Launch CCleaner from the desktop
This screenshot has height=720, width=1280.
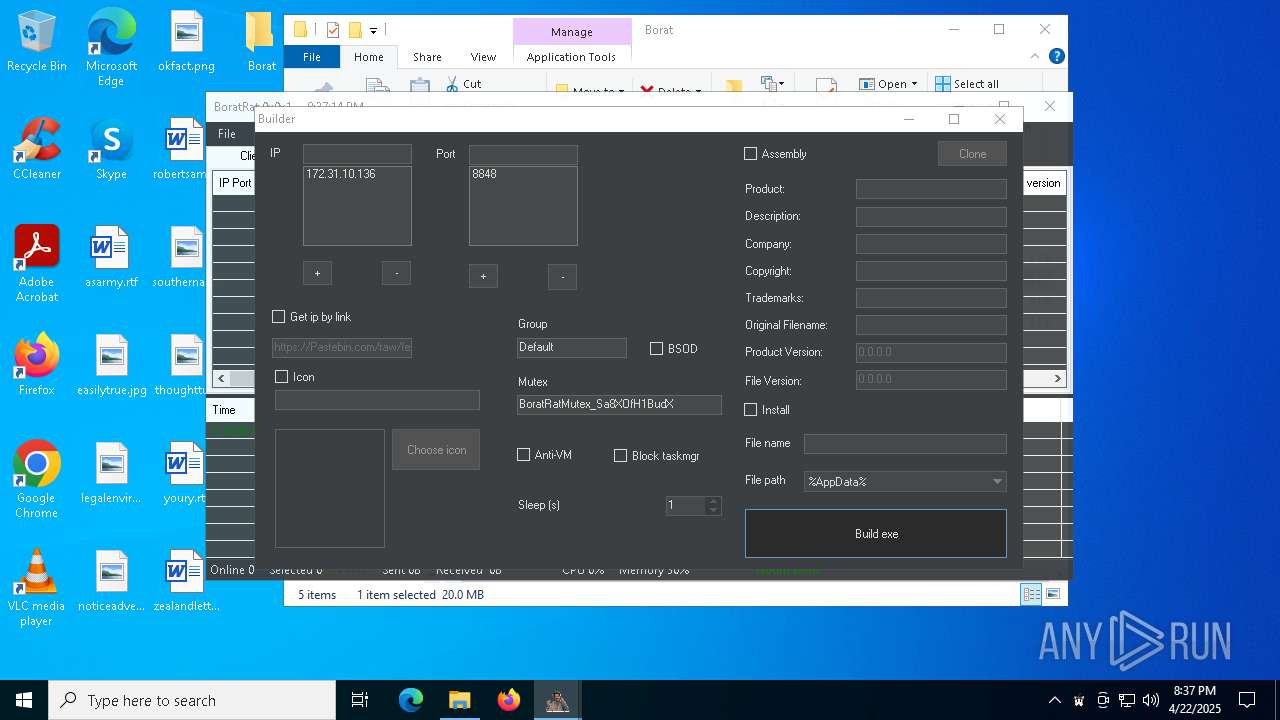[37, 149]
